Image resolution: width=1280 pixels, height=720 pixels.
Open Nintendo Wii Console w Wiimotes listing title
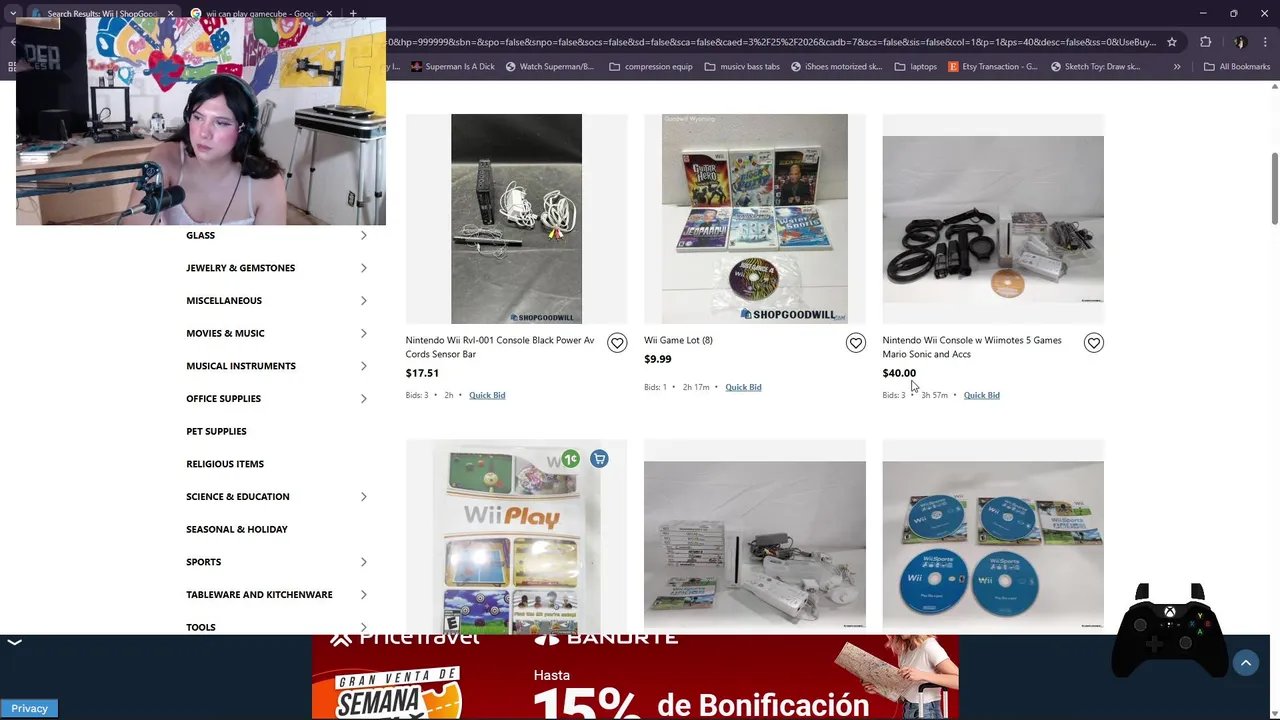[x=972, y=347]
